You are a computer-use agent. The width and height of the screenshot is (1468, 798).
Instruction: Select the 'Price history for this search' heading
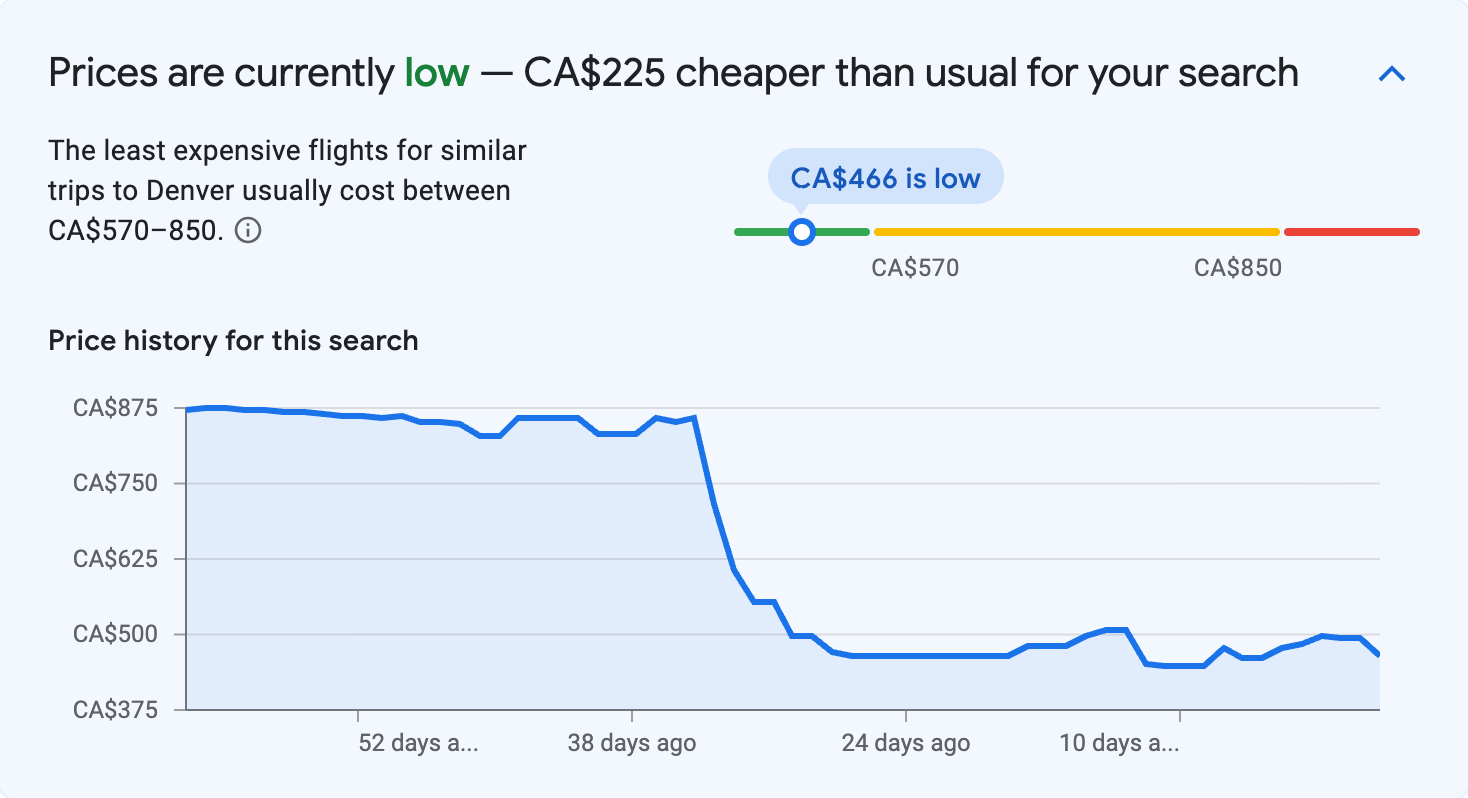(232, 340)
